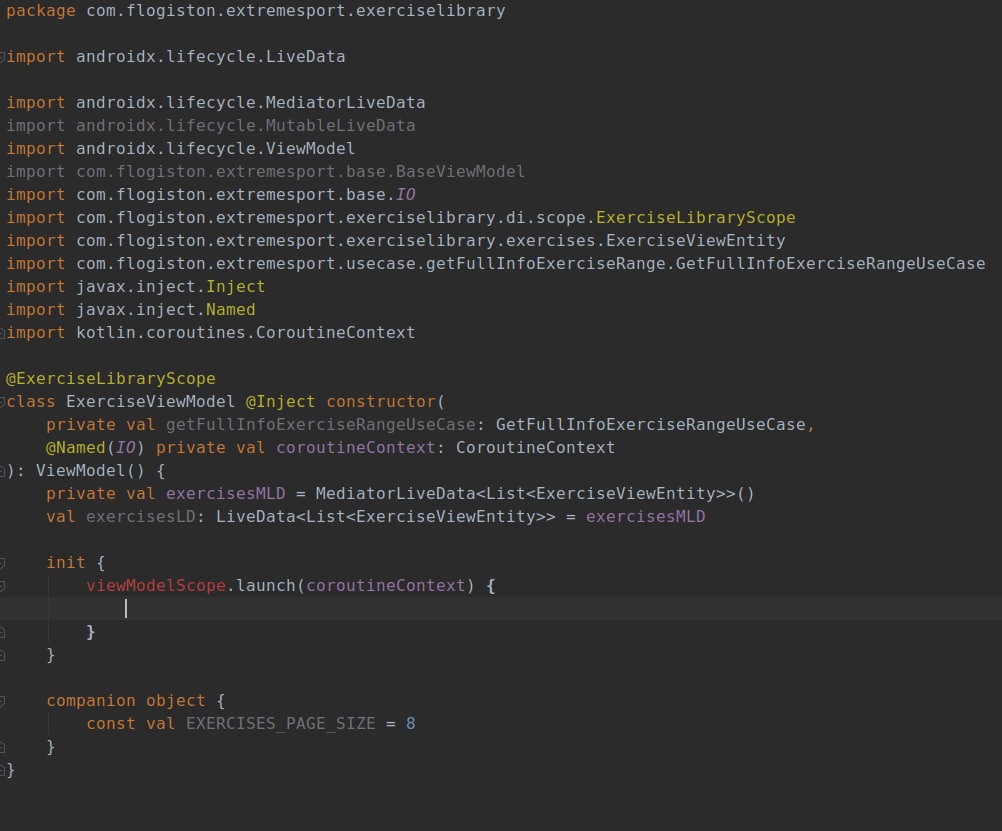Screen dimensions: 1002x831
Task: Click the LiveData<List<ExerciseViewEntity>> type of exercisesLD
Action: (385, 517)
